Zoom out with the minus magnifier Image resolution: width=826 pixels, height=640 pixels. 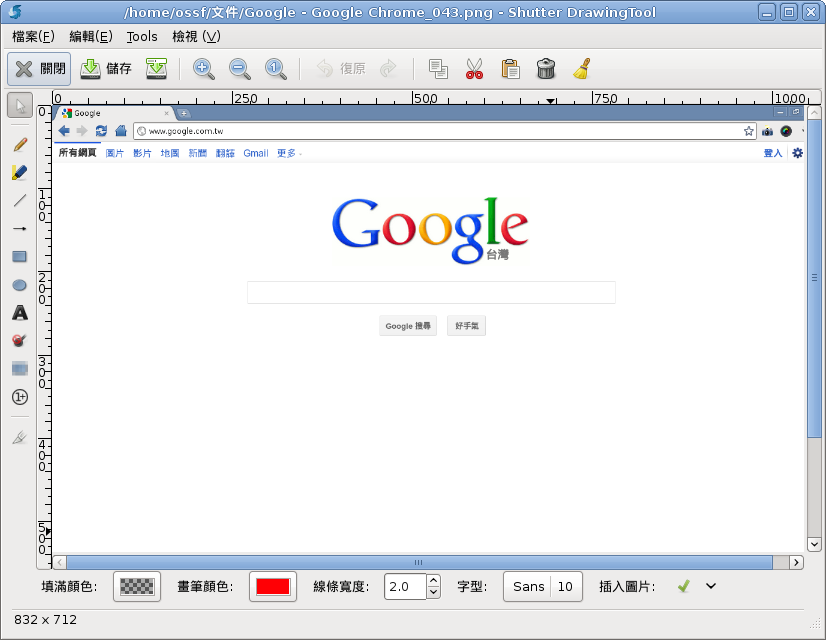(x=240, y=68)
